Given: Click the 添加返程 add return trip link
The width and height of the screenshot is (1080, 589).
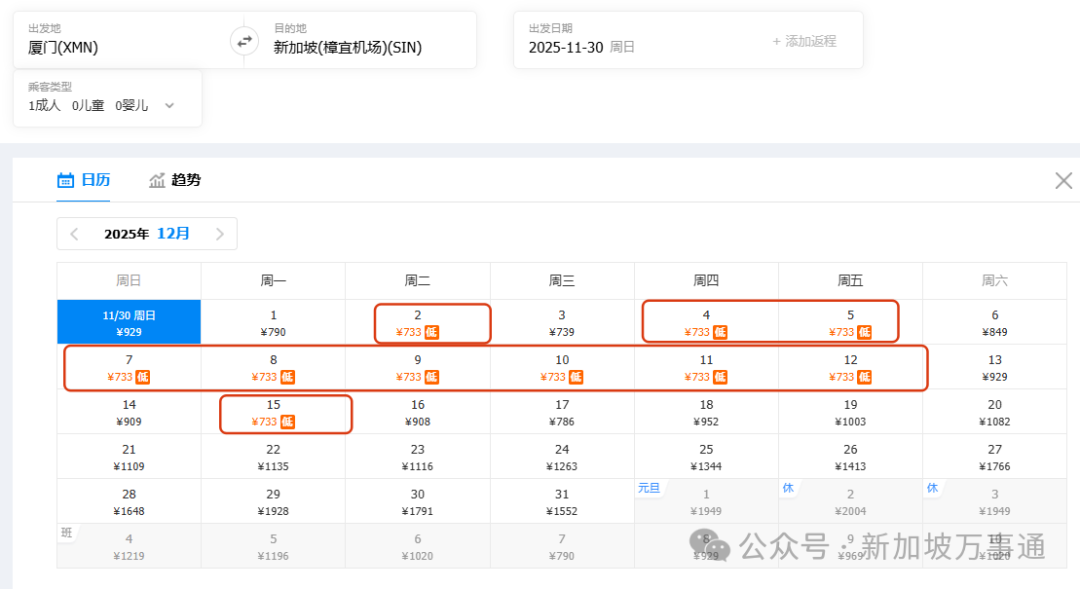Looking at the screenshot, I should pyautogui.click(x=810, y=41).
